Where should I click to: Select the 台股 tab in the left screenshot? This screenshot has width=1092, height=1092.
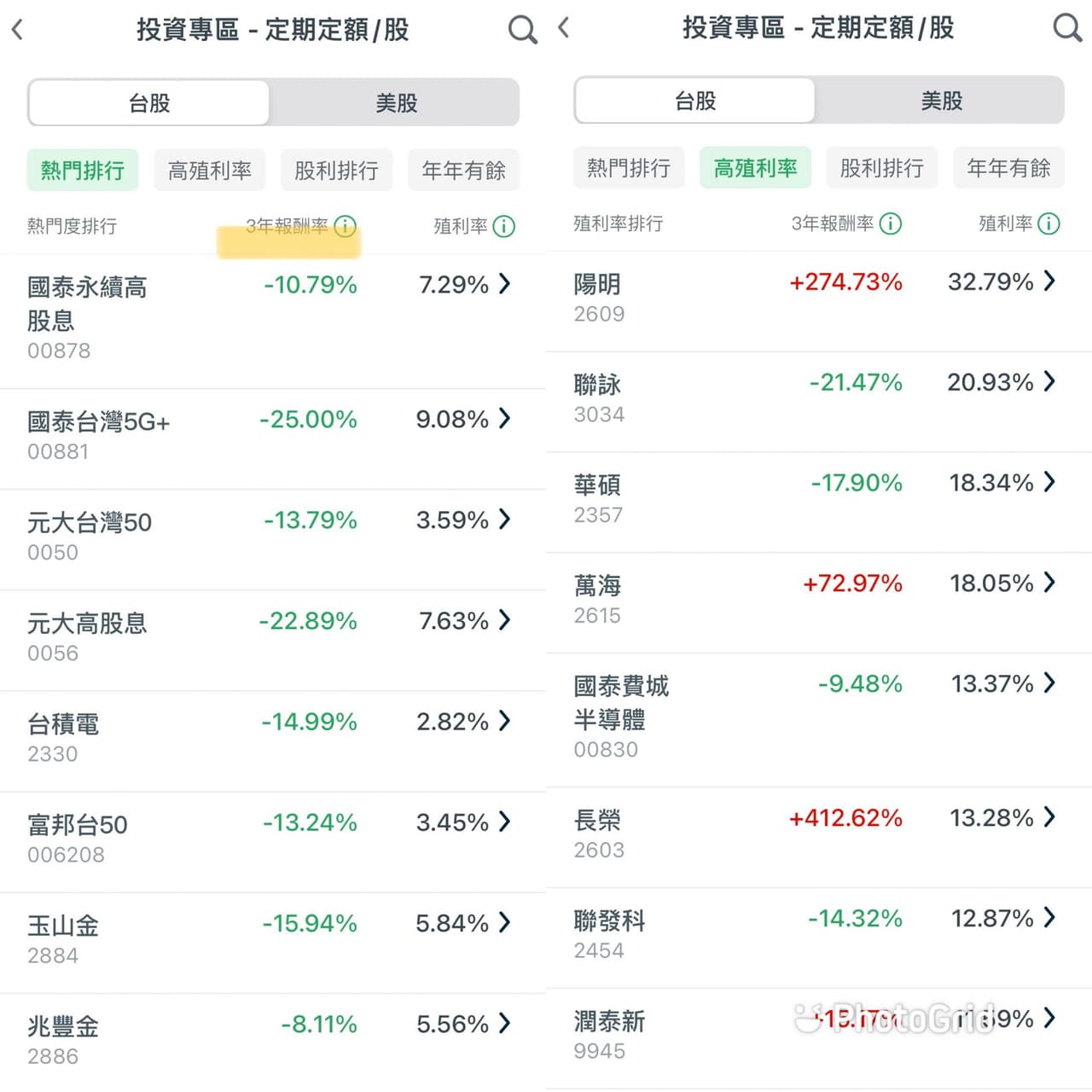click(x=149, y=103)
